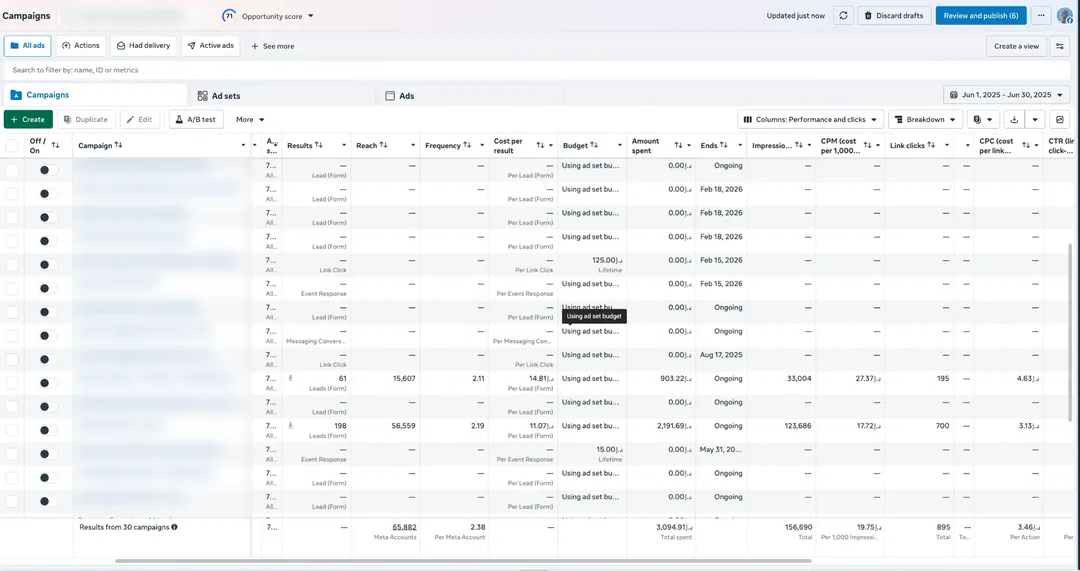Image resolution: width=1080 pixels, height=571 pixels.
Task: Sort by CPC cost per link arrows
Action: pyautogui.click(x=1026, y=145)
